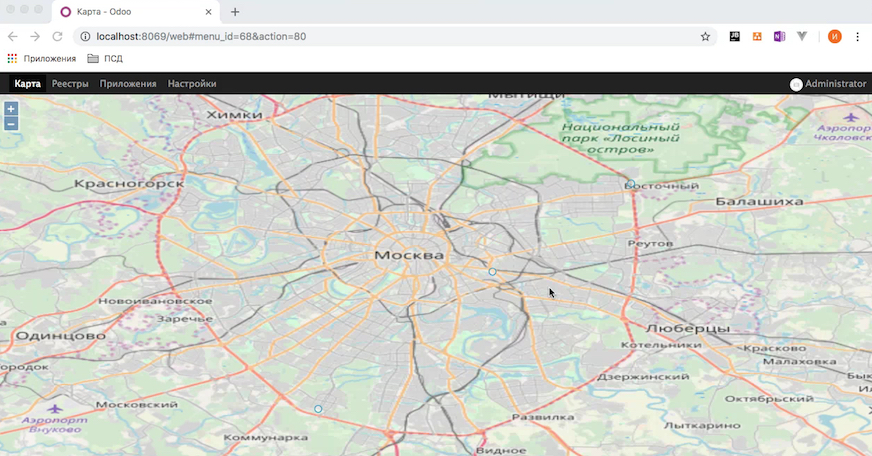Open the Настройки menu

click(192, 83)
